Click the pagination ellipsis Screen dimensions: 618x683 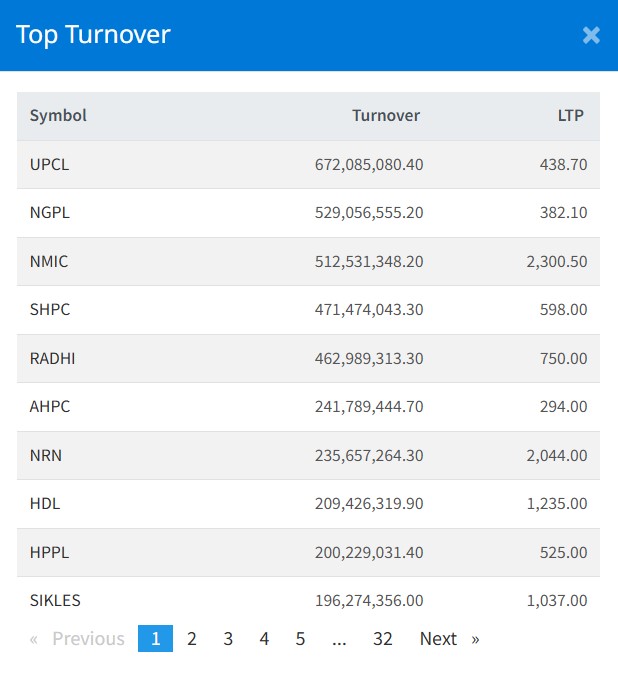(339, 638)
